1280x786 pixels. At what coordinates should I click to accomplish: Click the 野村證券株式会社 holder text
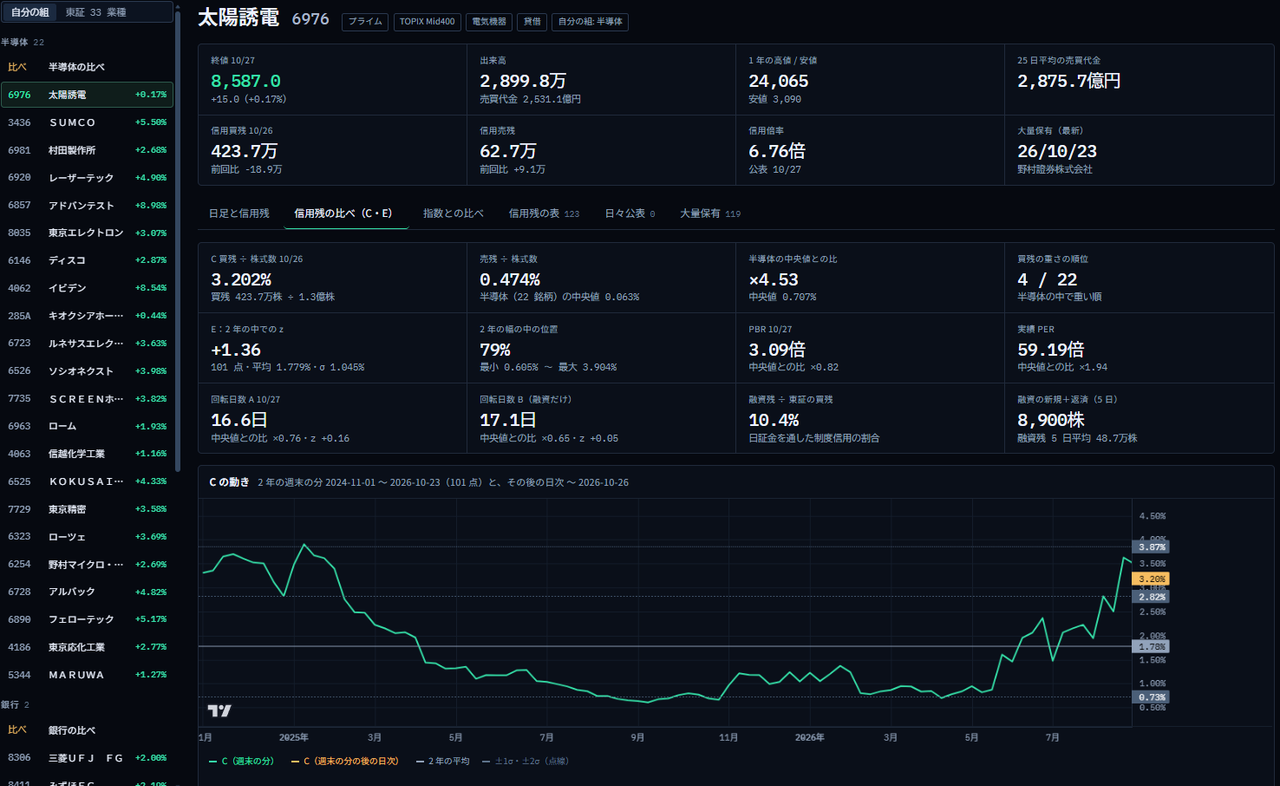click(x=1055, y=170)
